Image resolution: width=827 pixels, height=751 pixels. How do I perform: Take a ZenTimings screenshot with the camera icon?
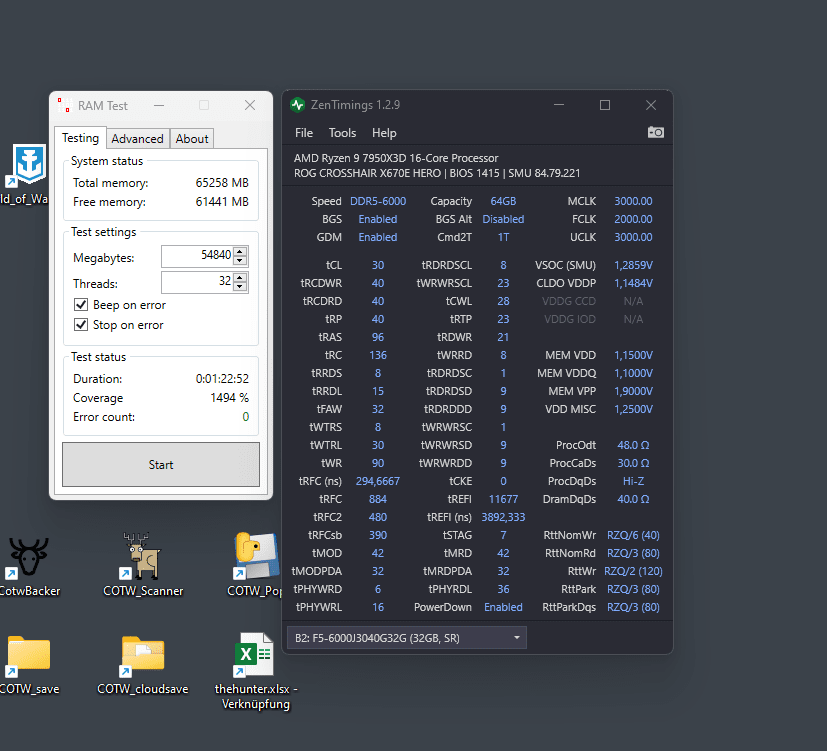[656, 132]
